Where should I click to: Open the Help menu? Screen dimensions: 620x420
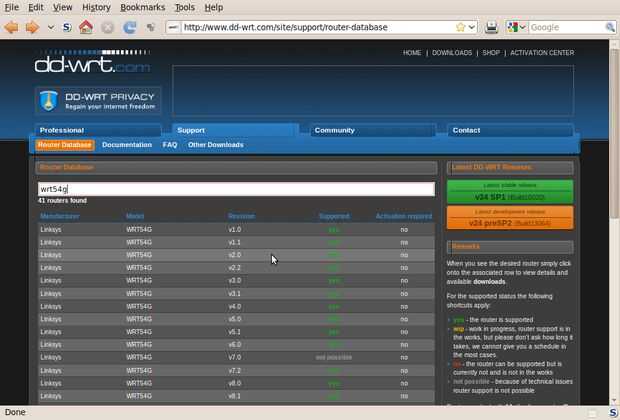coord(214,8)
